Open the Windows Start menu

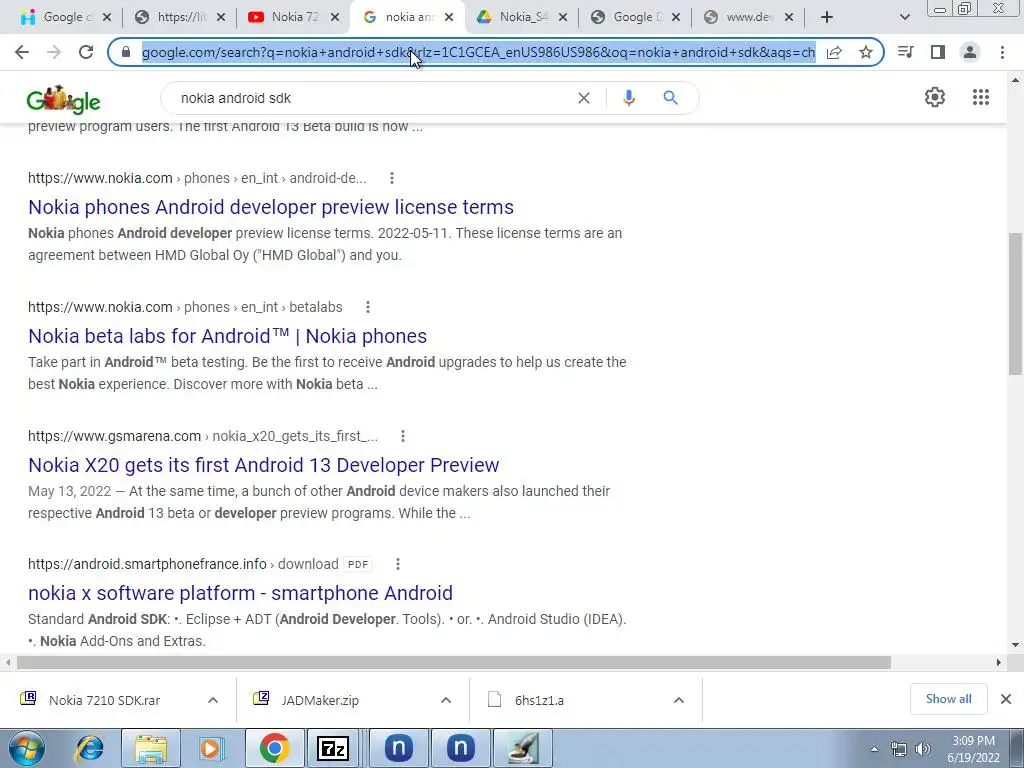coord(26,748)
